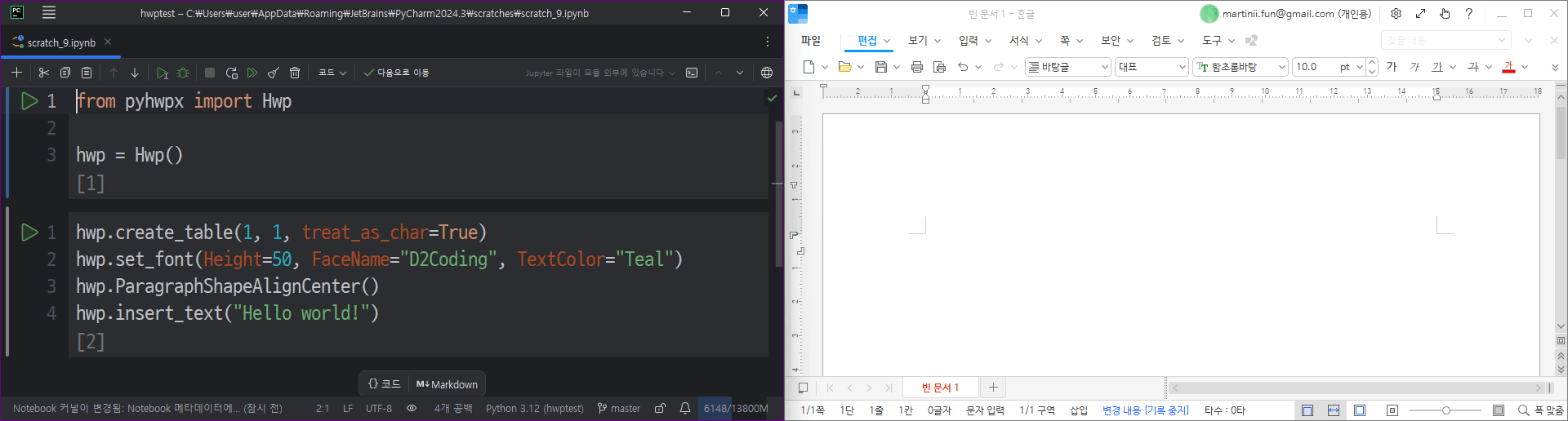This screenshot has width=1568, height=421.
Task: Debug the current notebook cell
Action: tap(183, 73)
